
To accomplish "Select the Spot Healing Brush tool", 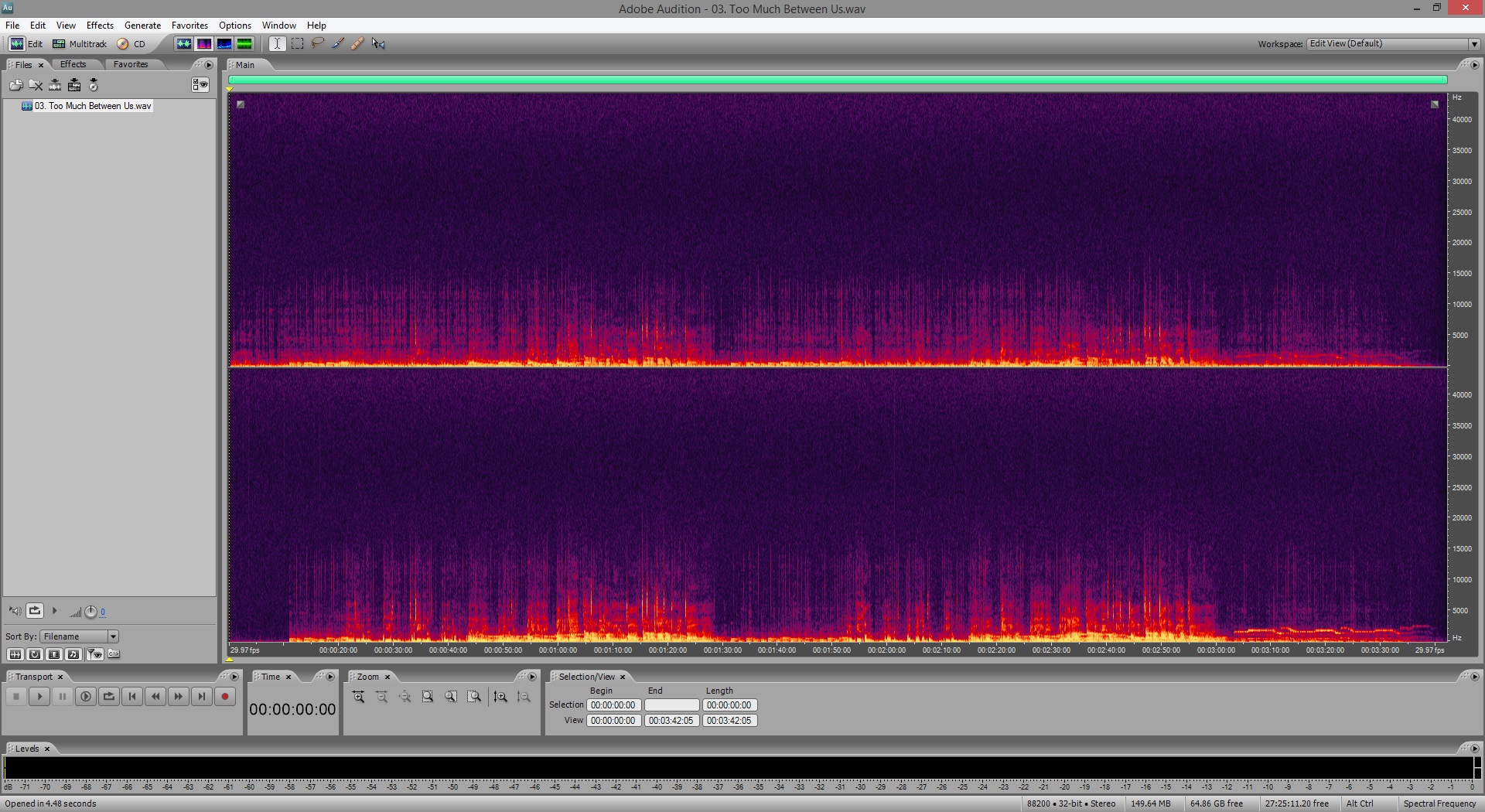I will 357,44.
